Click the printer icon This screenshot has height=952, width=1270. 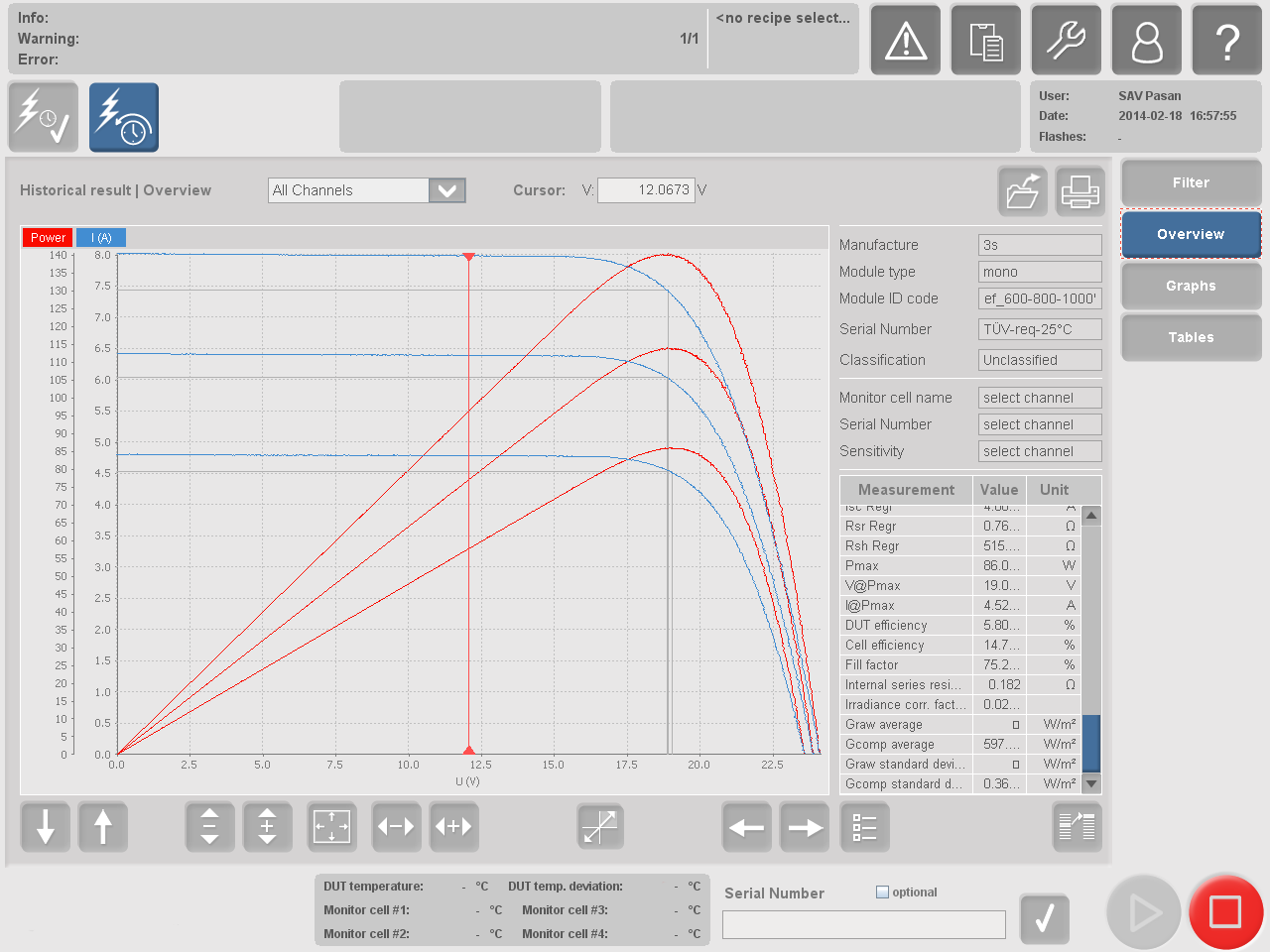coord(1079,190)
